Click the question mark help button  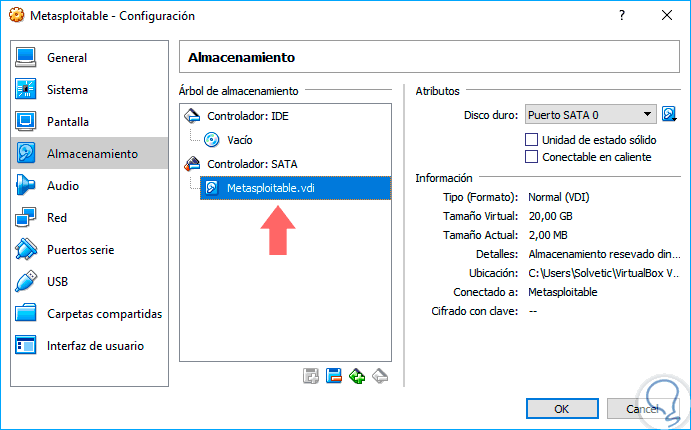621,15
